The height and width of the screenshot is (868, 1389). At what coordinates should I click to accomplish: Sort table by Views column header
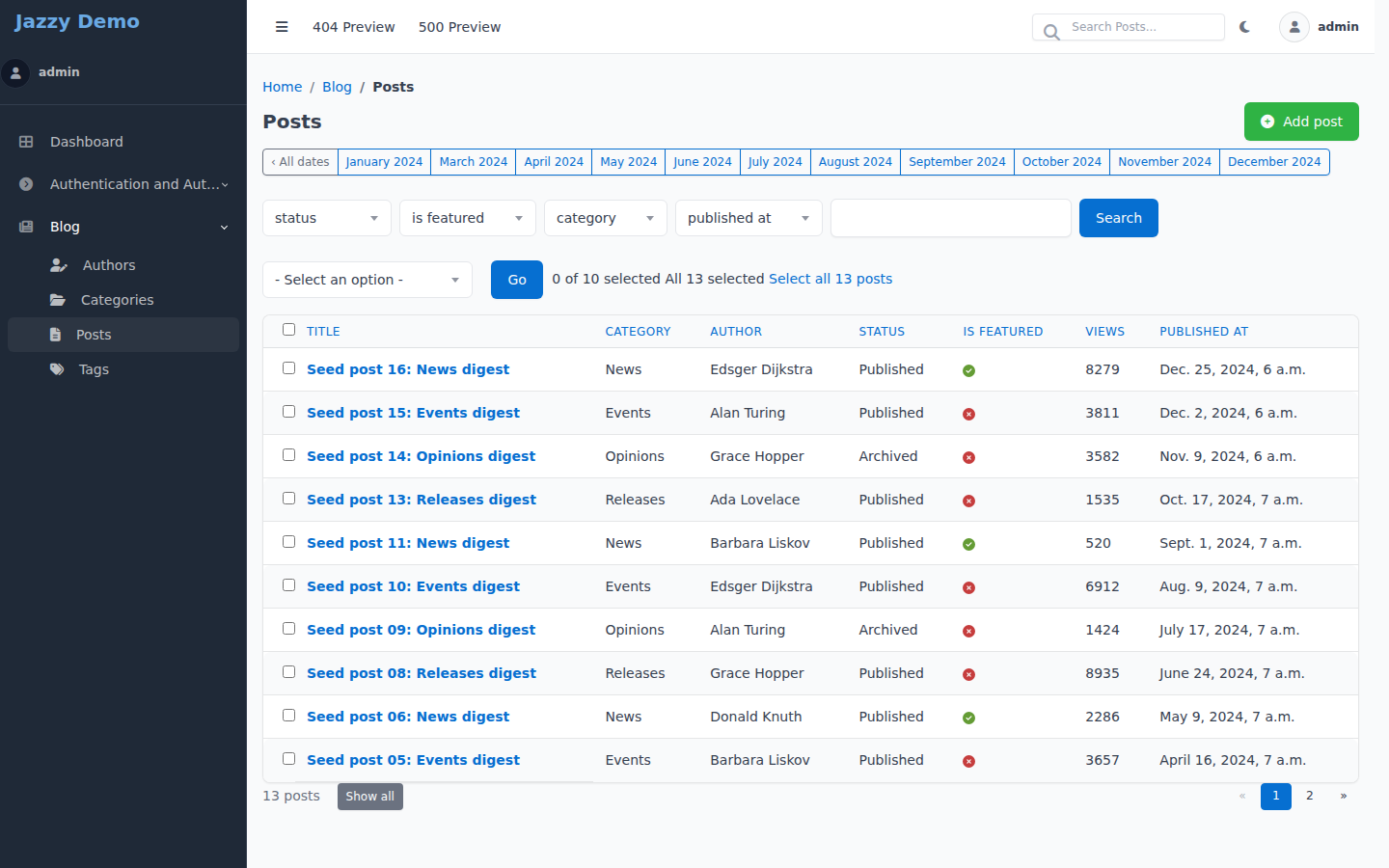tap(1104, 332)
